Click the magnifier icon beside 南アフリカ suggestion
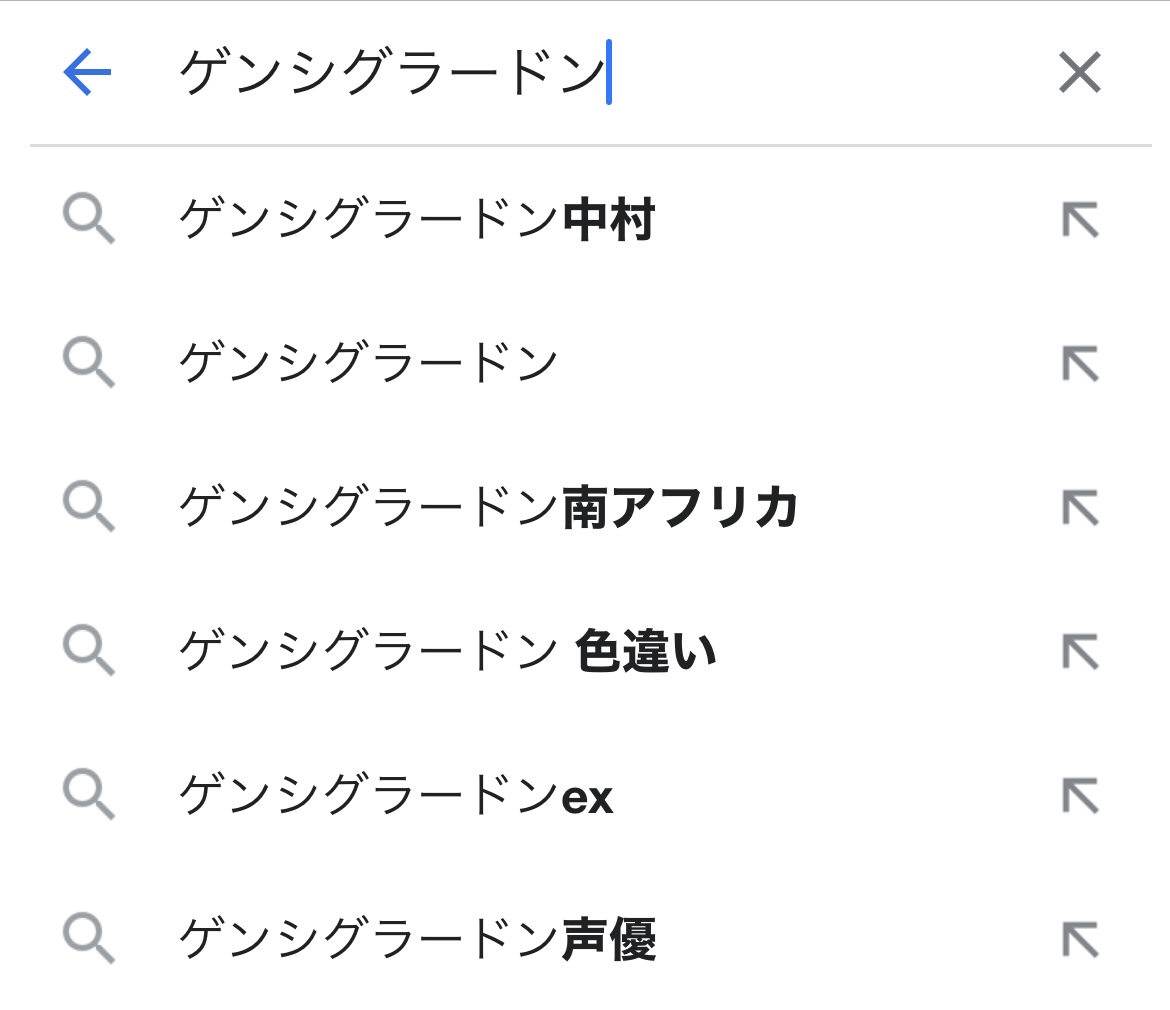This screenshot has height=1010, width=1170. pos(89,508)
